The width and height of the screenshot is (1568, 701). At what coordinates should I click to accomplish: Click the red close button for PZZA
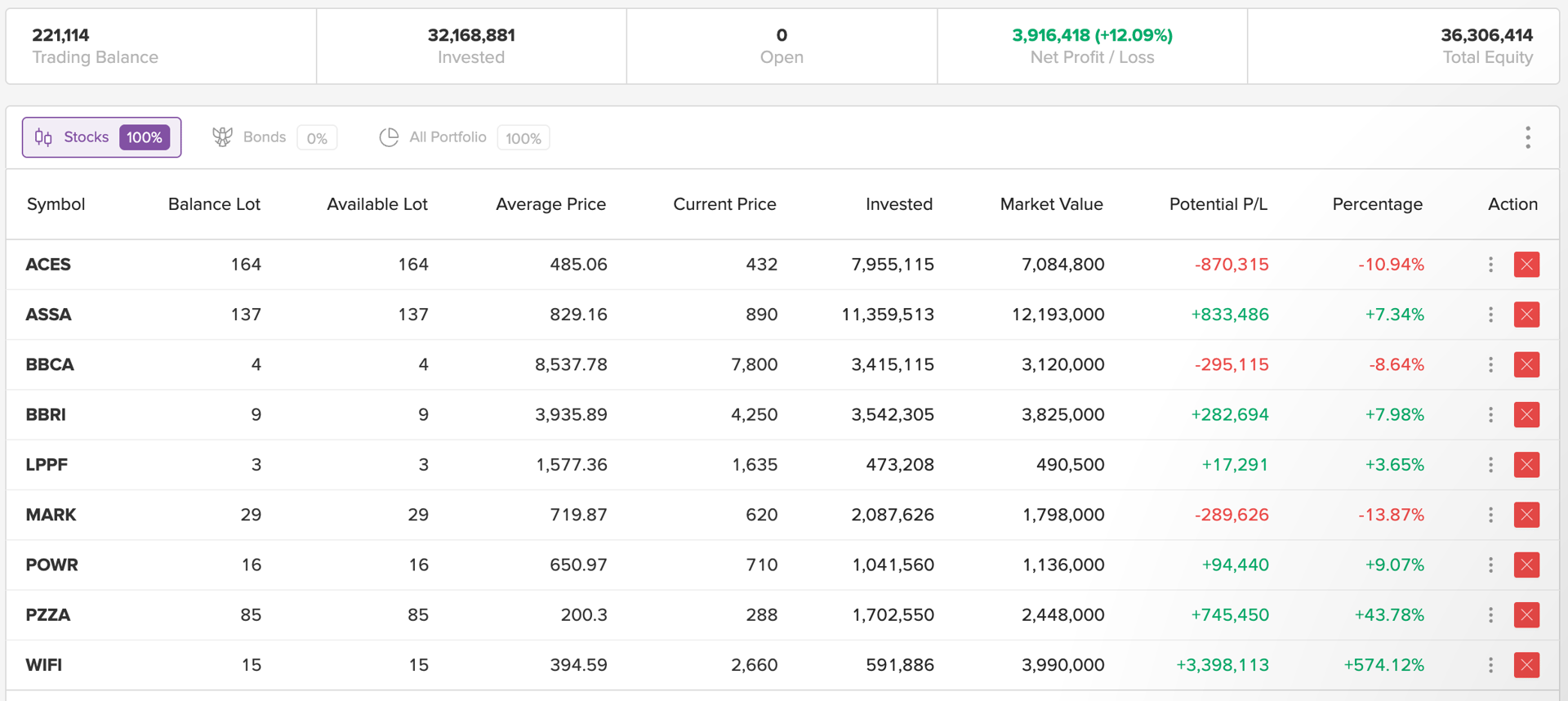pos(1526,615)
